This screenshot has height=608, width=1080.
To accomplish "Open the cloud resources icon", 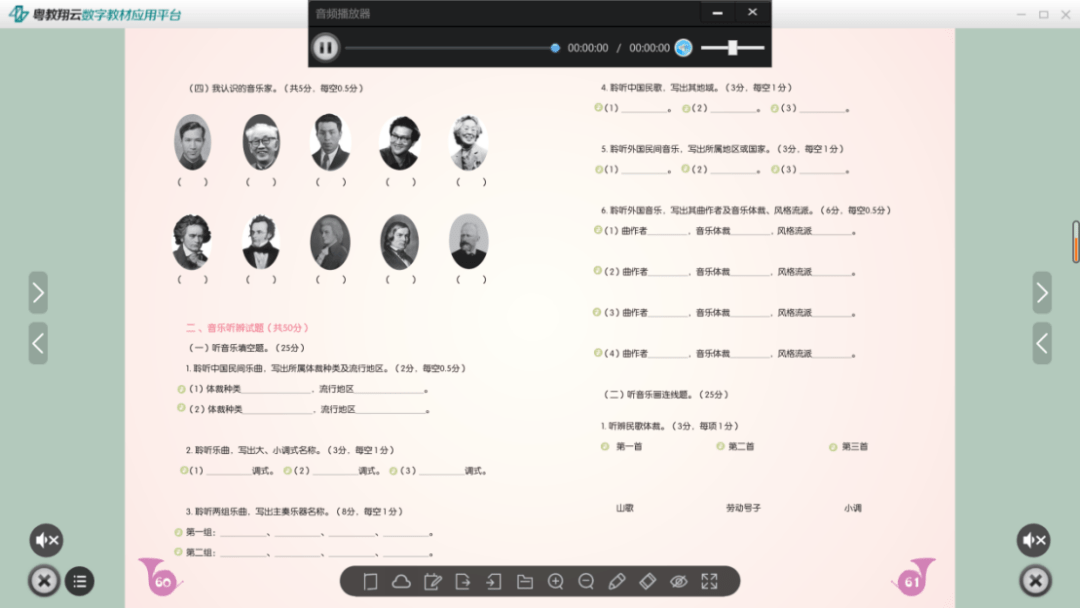I will 401,581.
